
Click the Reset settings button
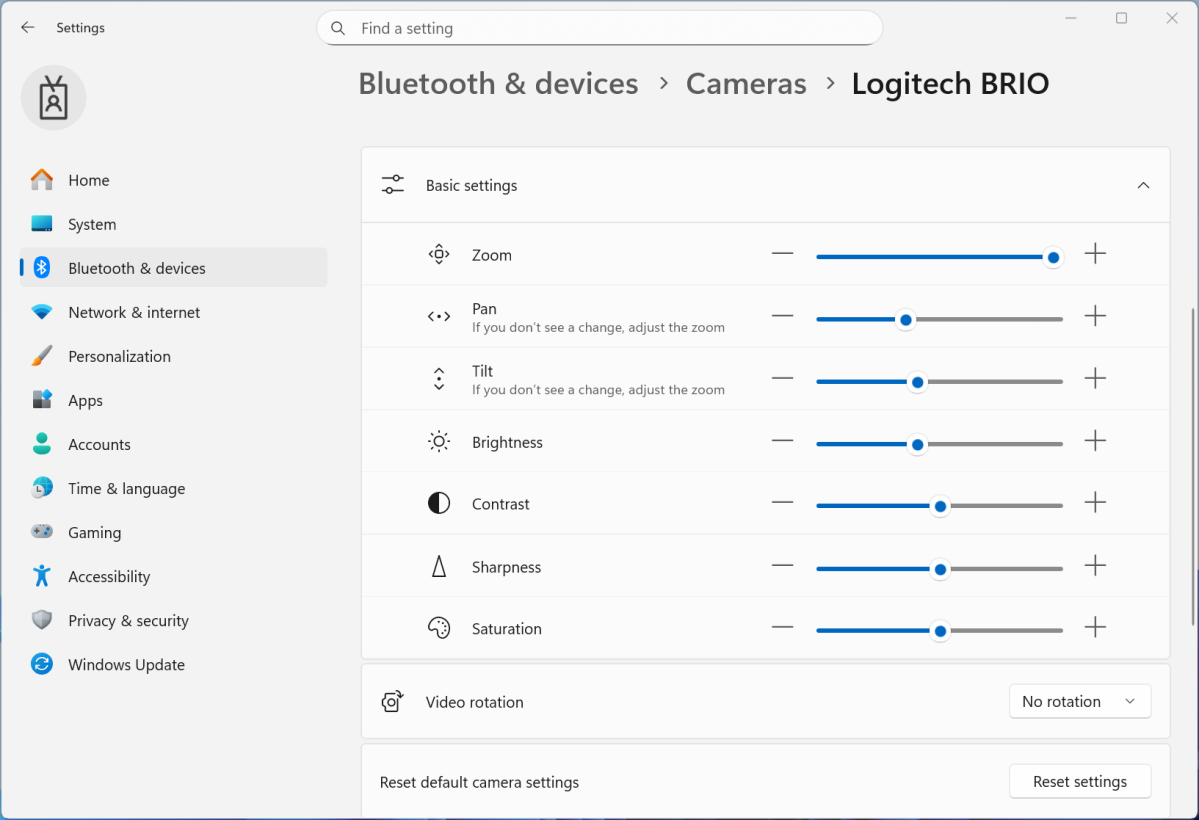pos(1080,781)
